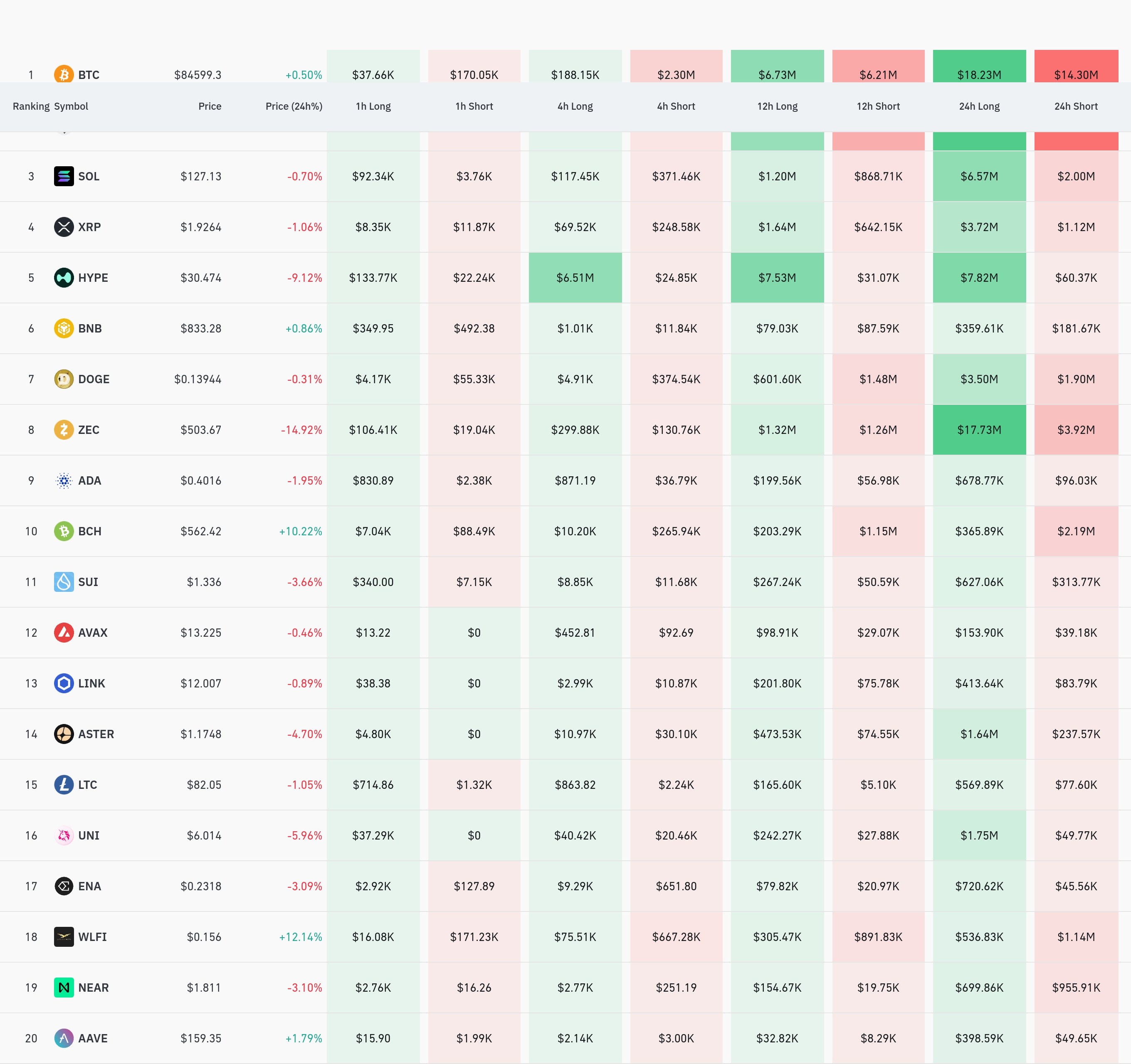Viewport: 1131px width, 1064px height.
Task: Click the NEAR token icon
Action: [x=64, y=987]
